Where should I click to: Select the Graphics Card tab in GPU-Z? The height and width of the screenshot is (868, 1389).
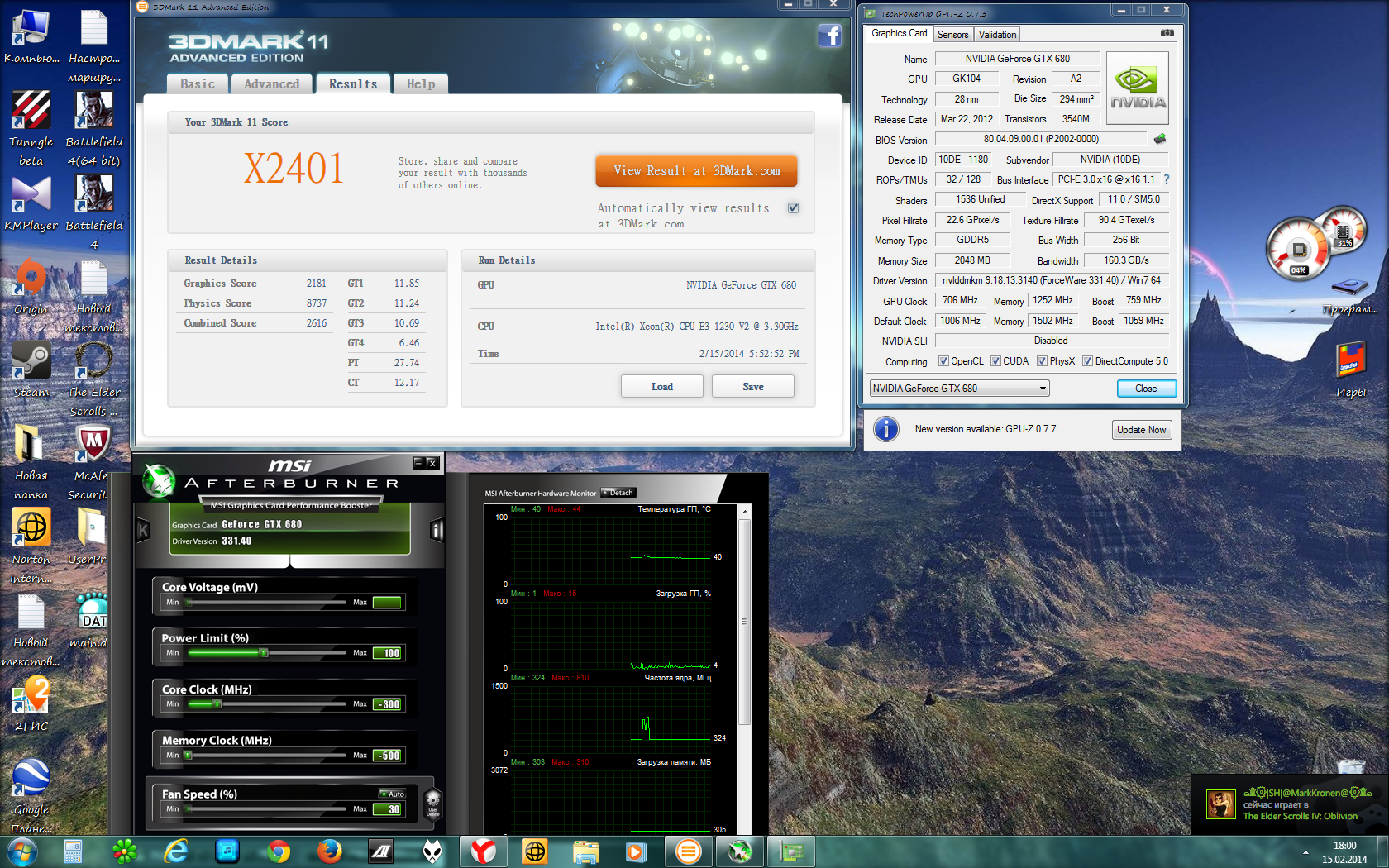click(x=900, y=33)
